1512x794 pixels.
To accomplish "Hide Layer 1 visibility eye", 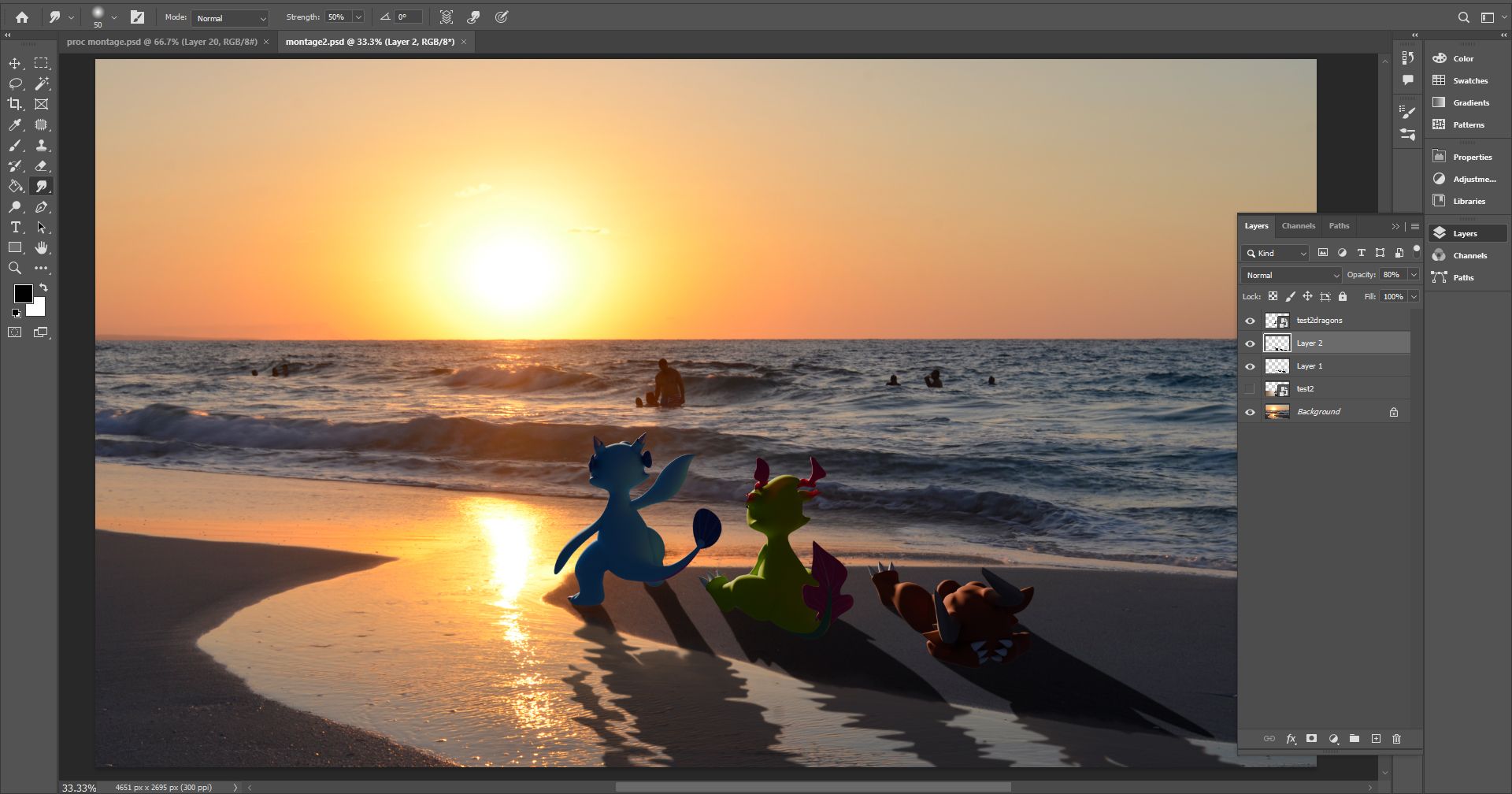I will point(1250,366).
